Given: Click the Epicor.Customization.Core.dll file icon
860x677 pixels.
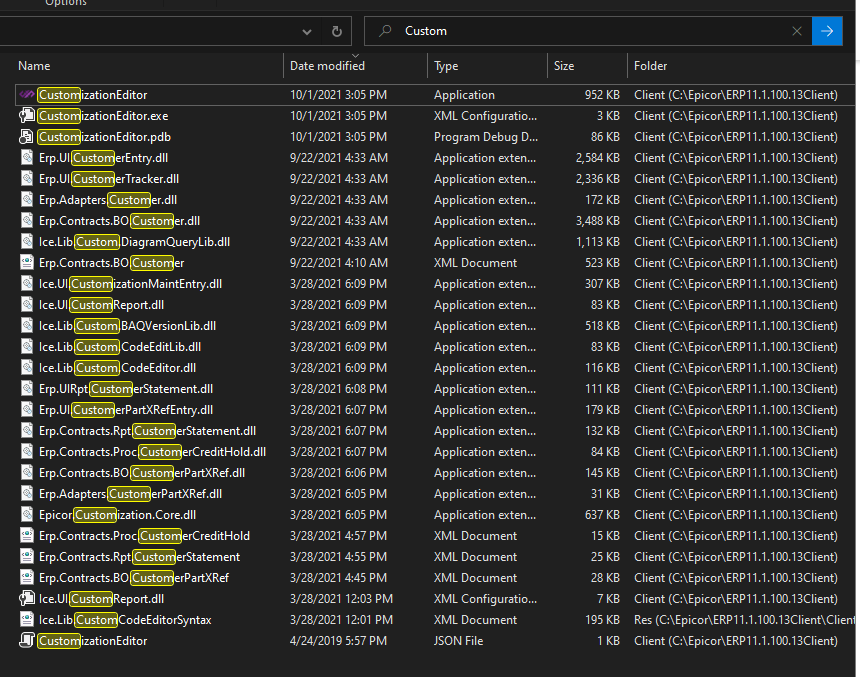Looking at the screenshot, I should pos(27,515).
